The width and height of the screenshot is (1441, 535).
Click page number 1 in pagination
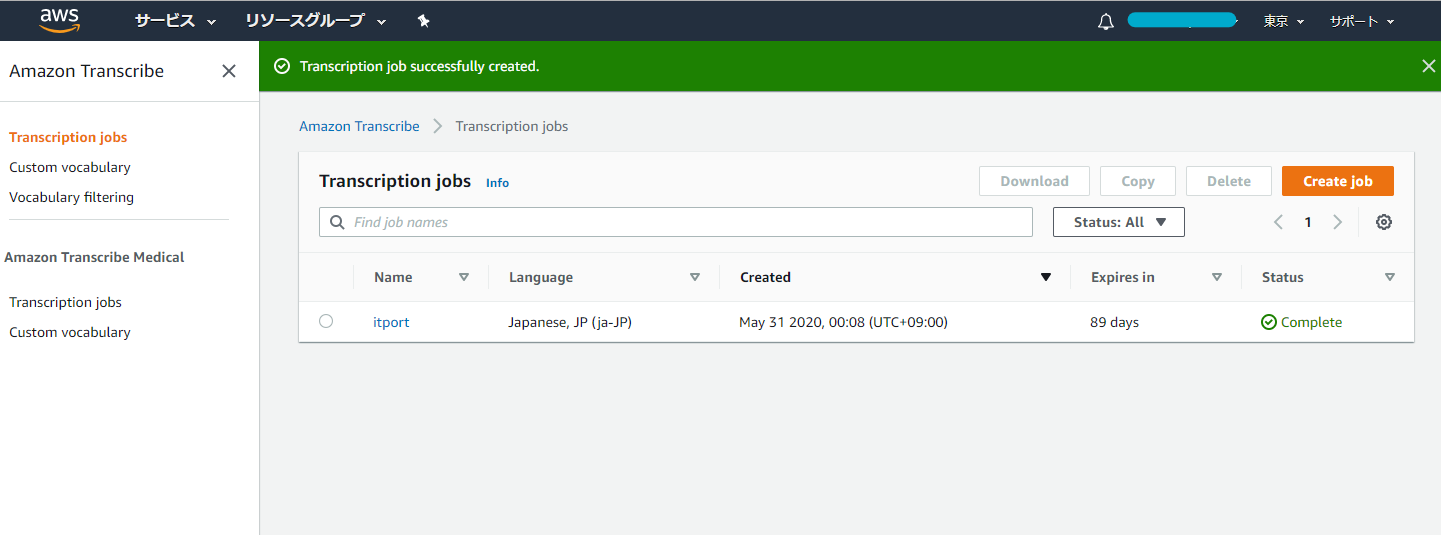coord(1307,222)
